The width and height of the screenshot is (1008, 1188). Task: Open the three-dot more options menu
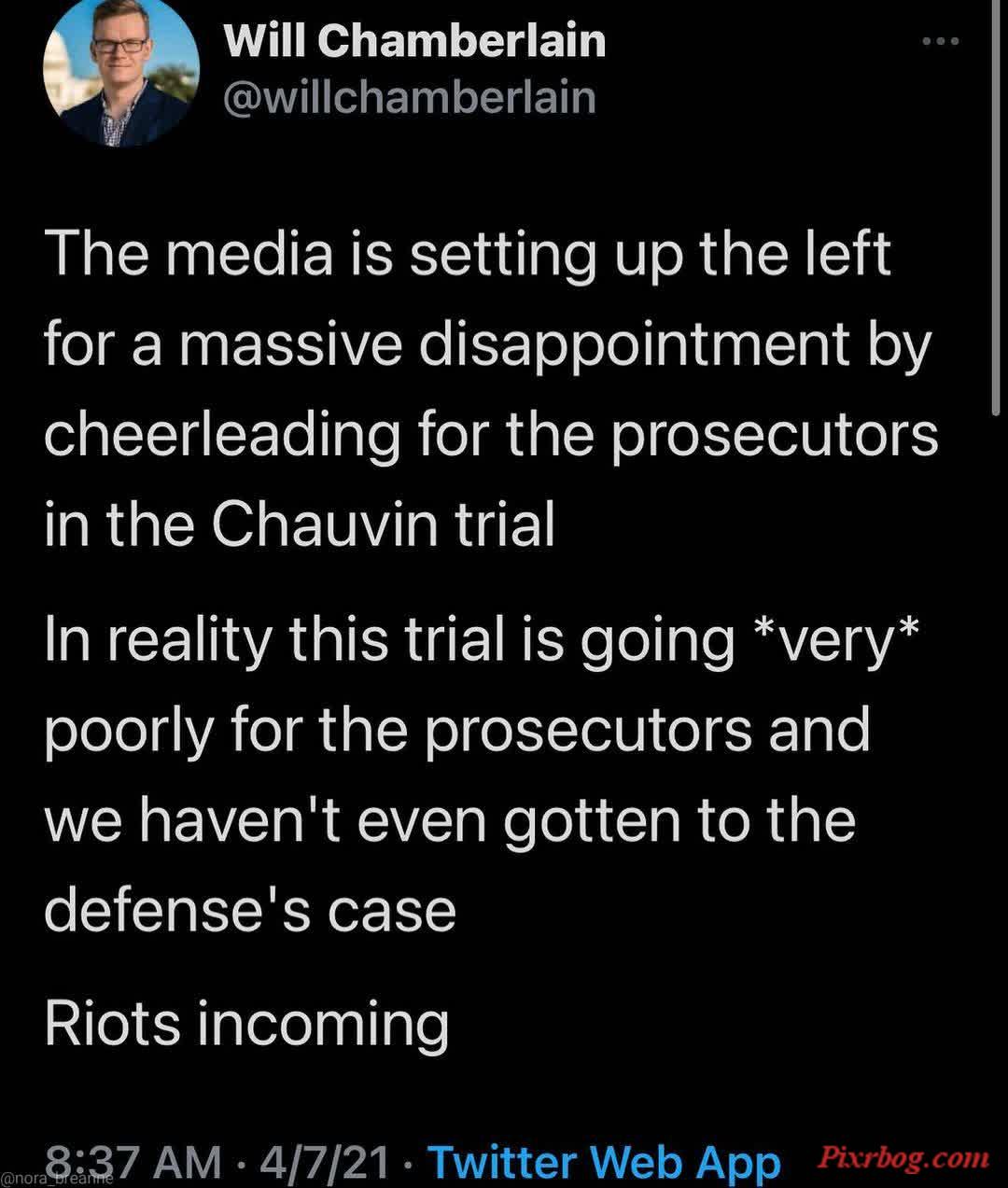[940, 41]
